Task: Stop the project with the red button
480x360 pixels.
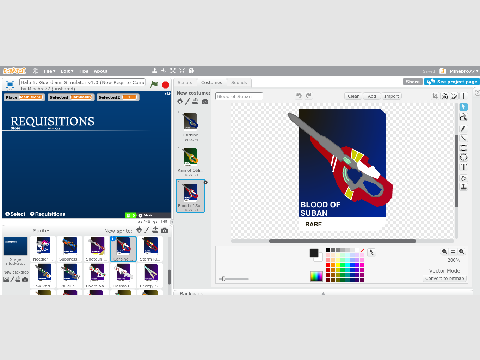Action: click(165, 85)
